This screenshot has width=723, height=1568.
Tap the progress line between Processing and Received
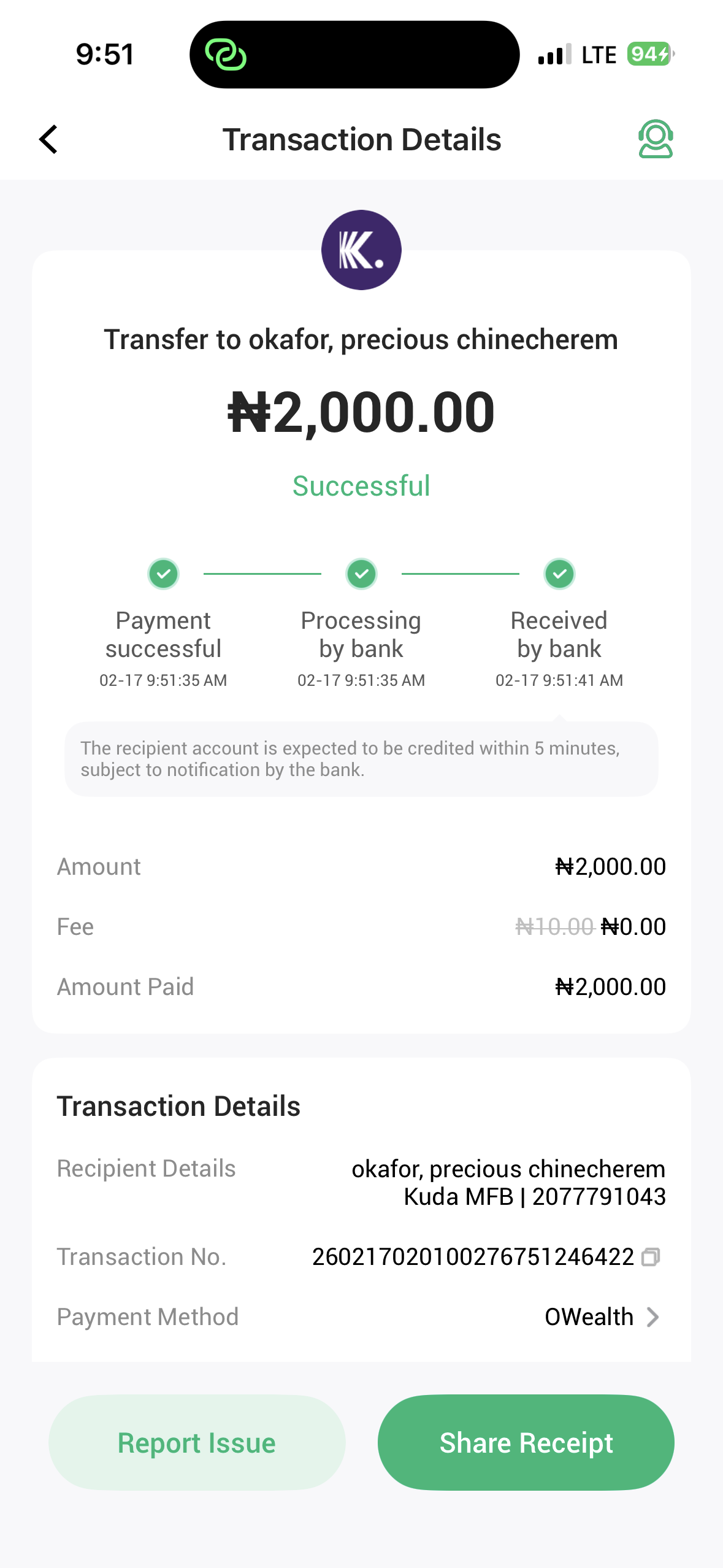(x=460, y=574)
